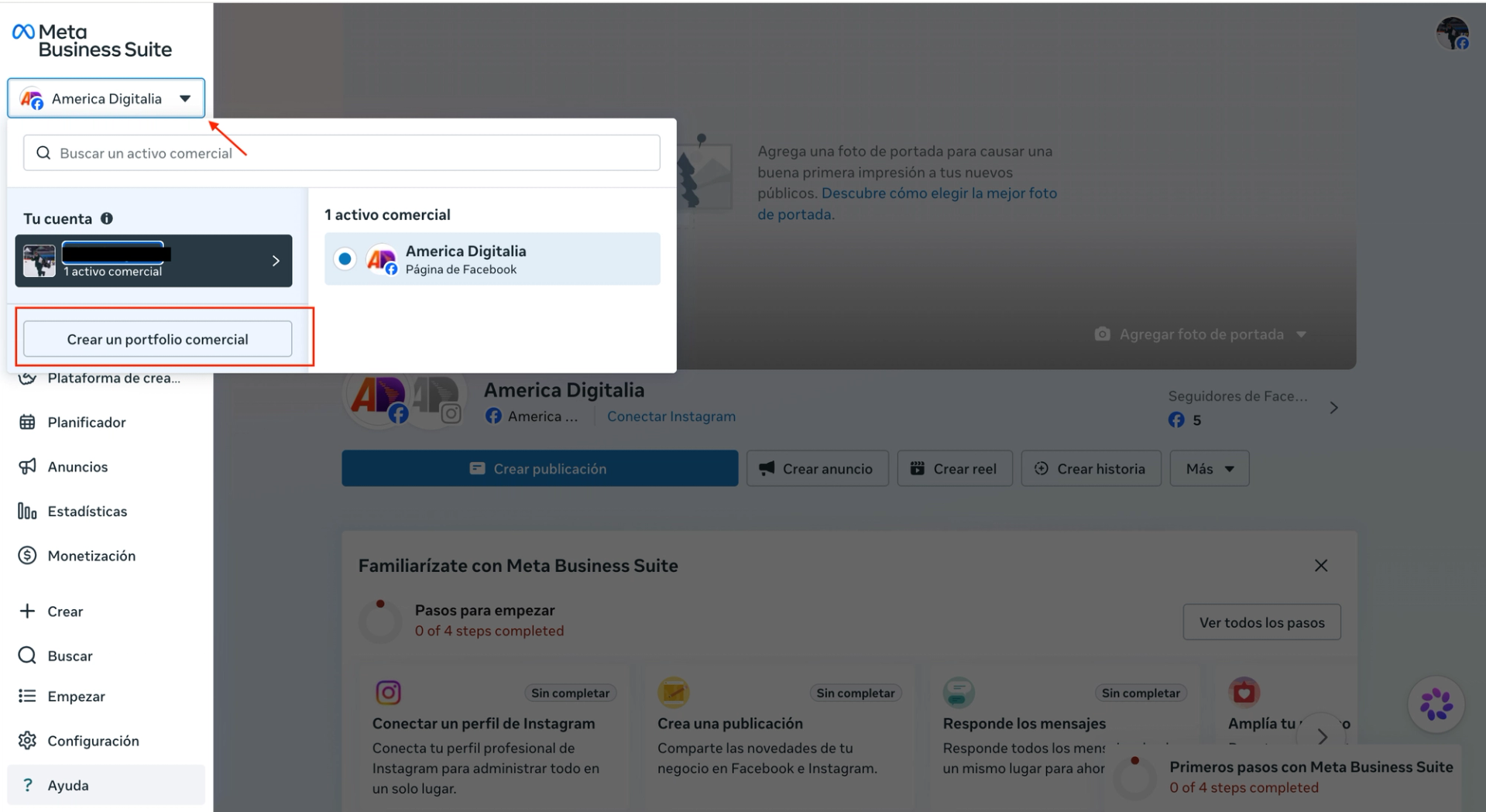Click Crear anuncio button
The height and width of the screenshot is (812, 1486).
(817, 468)
